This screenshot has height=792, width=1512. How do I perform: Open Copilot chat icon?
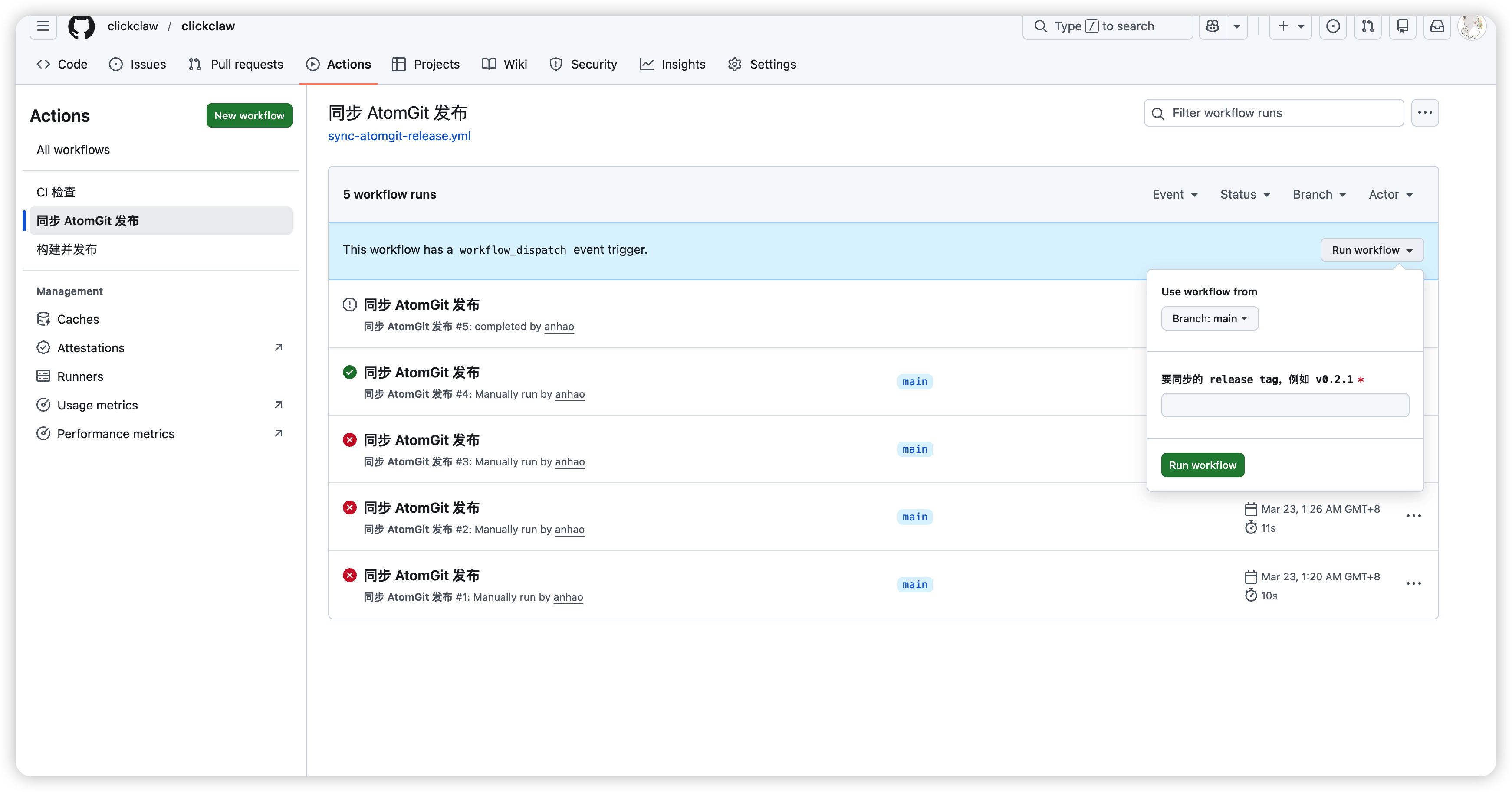(1212, 26)
